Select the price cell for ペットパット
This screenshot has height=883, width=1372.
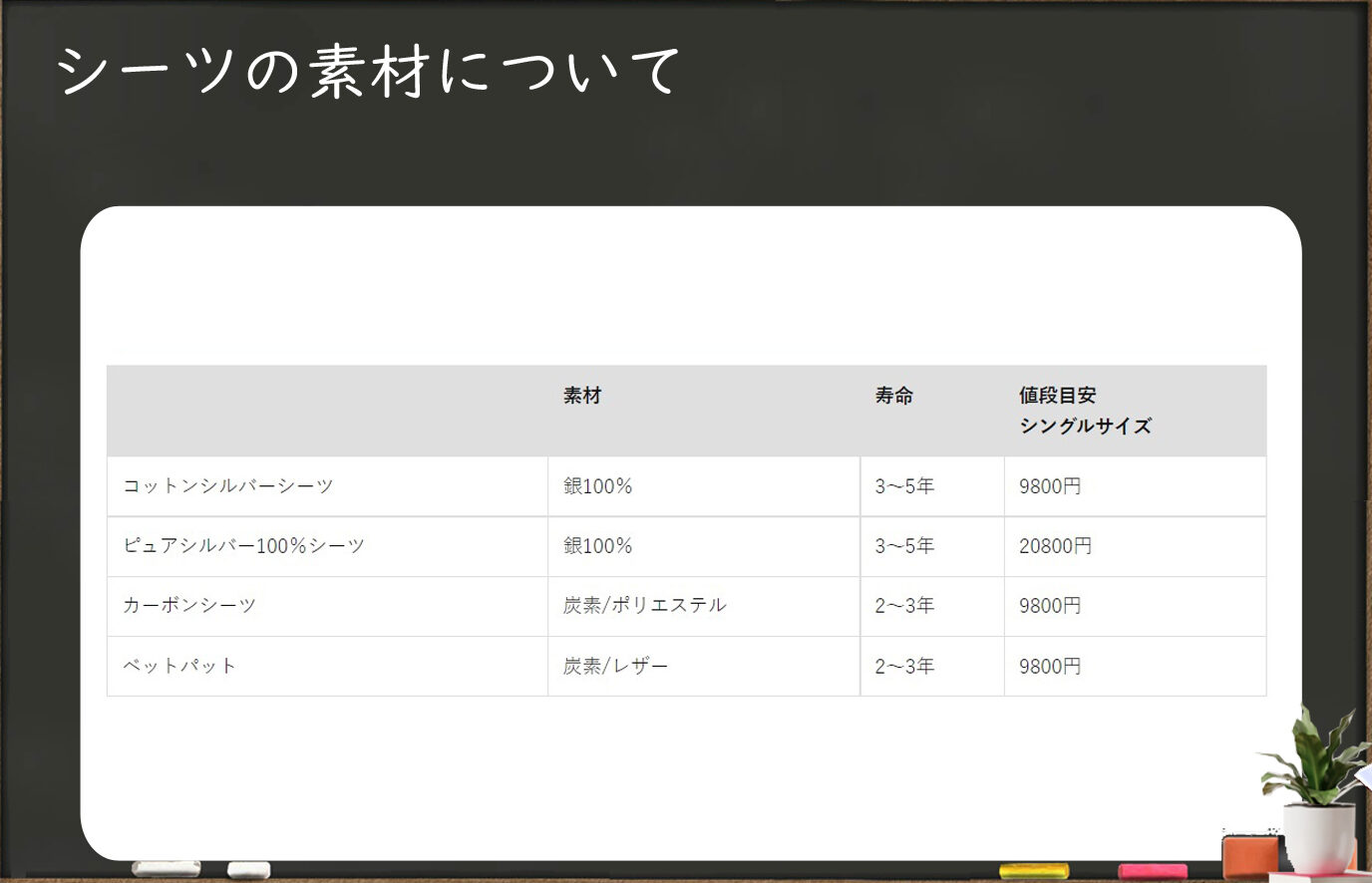click(x=1050, y=666)
